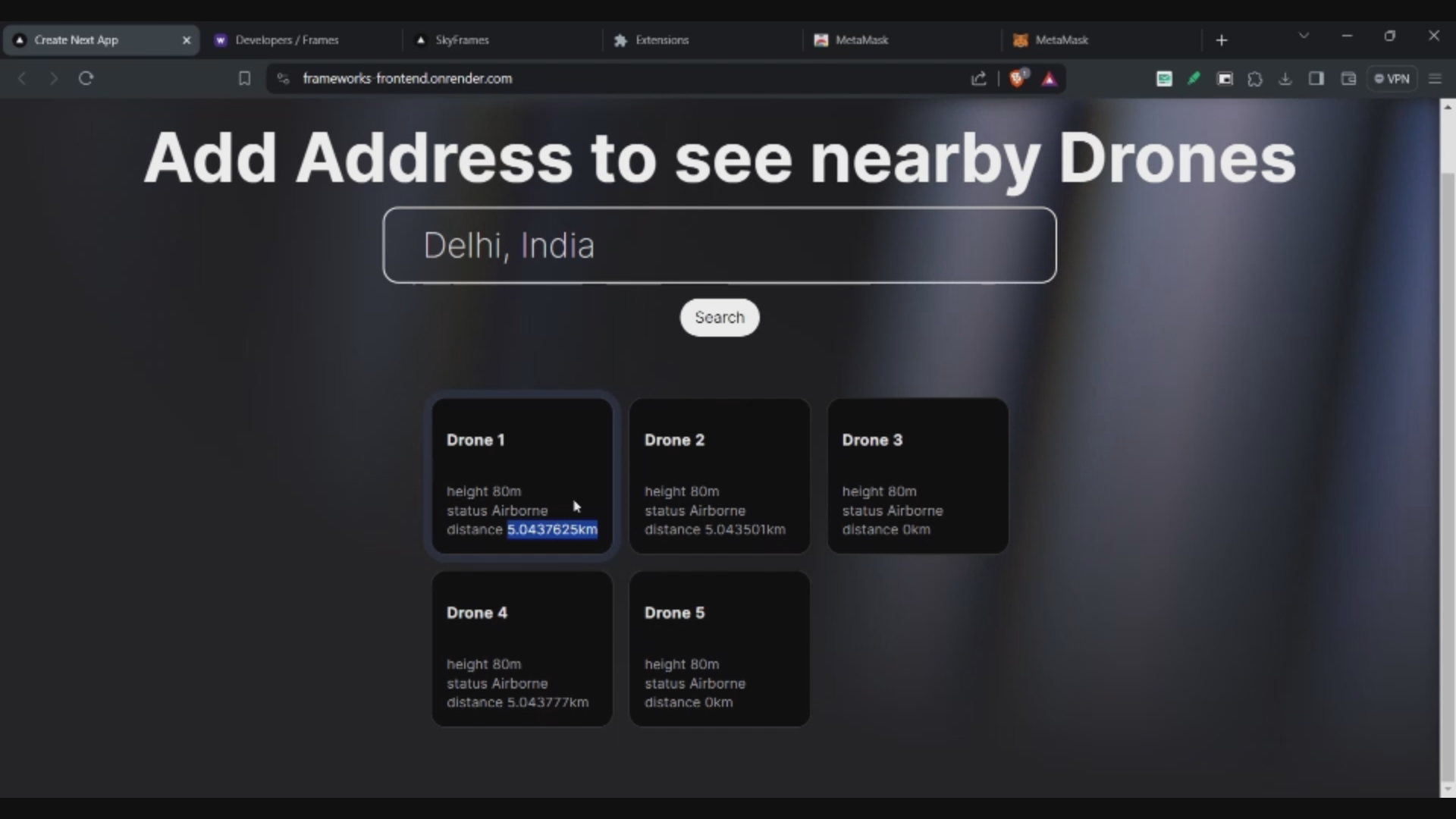Bookmark this page
The width and height of the screenshot is (1456, 819).
click(x=244, y=78)
